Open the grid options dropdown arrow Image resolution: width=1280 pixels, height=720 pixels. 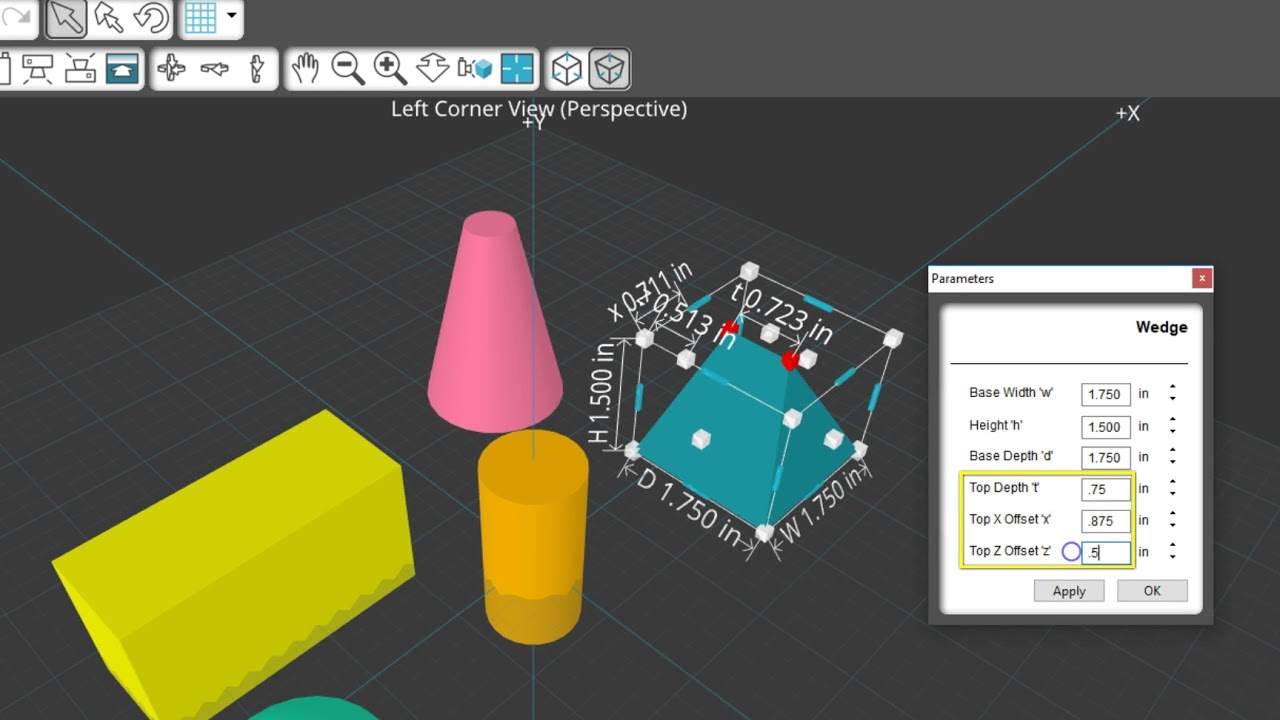coord(232,16)
